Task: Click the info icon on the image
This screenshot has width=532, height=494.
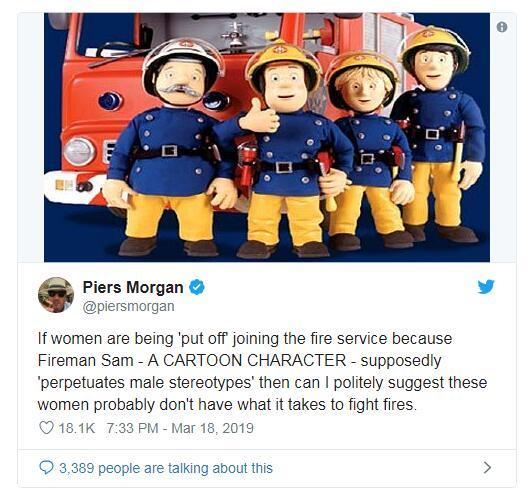Action: tap(501, 27)
